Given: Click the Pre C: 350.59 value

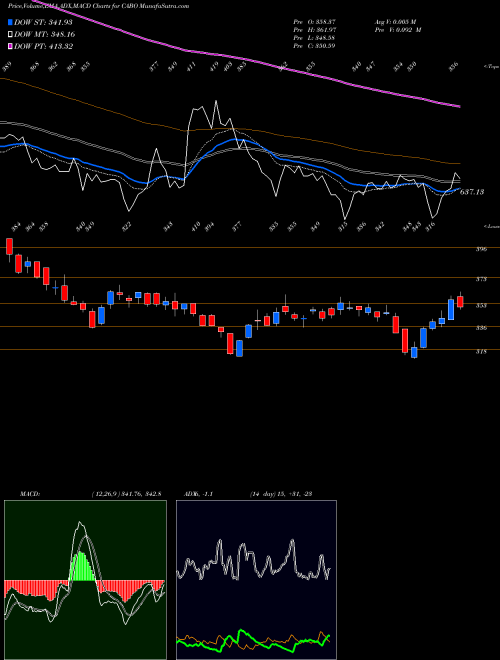Looking at the screenshot, I should click(x=314, y=46).
